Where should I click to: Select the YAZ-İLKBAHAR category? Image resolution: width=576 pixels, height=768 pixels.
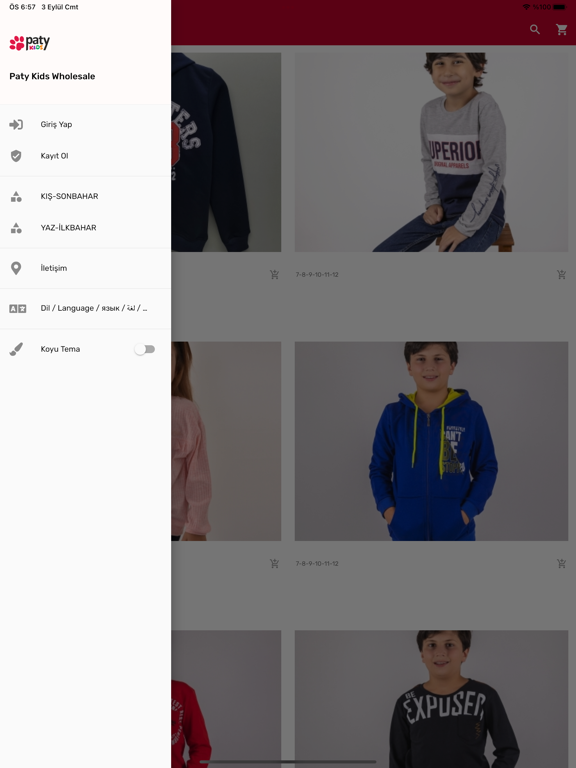[x=85, y=228]
